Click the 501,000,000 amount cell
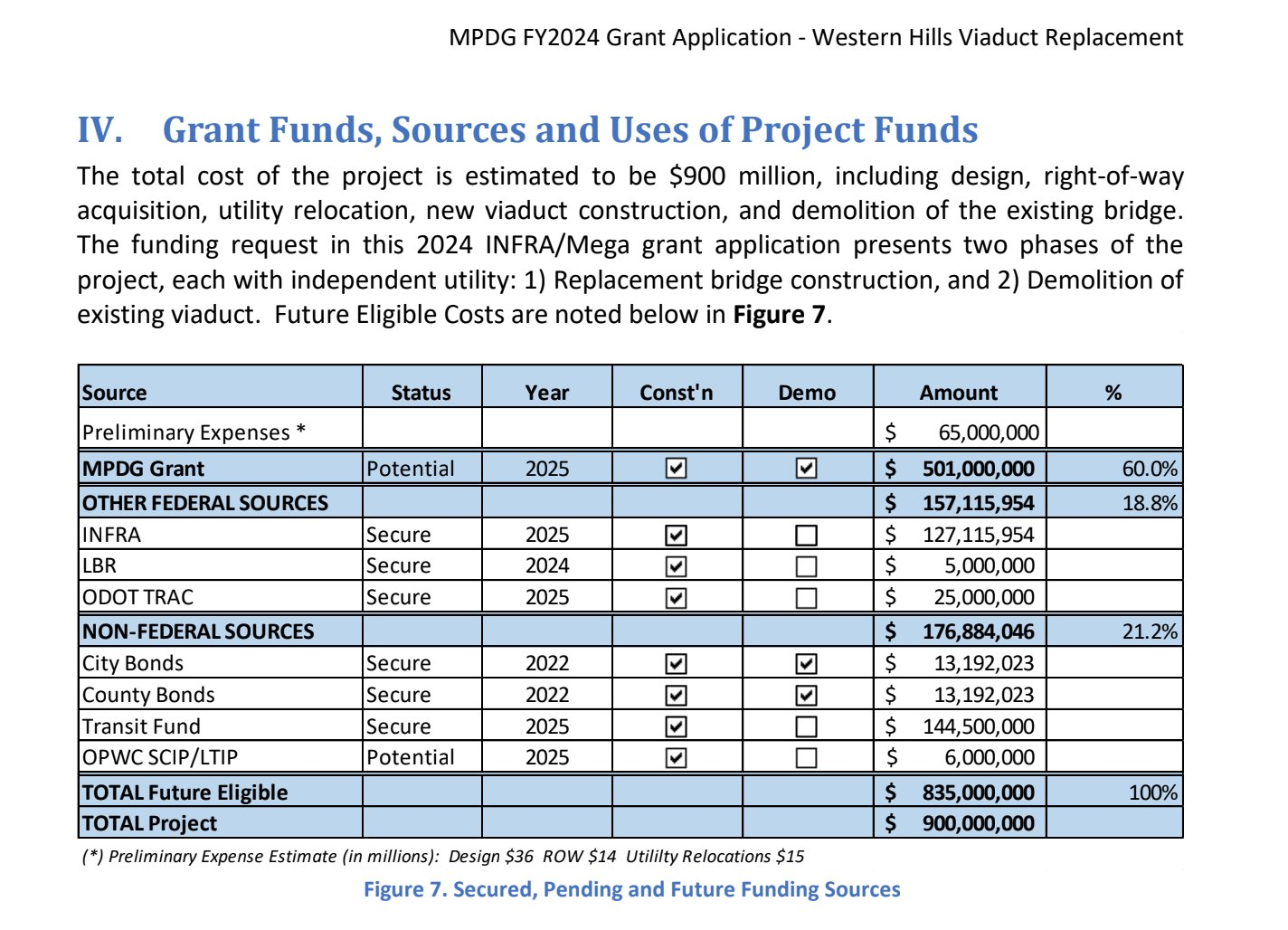The height and width of the screenshot is (930, 1288). click(960, 469)
